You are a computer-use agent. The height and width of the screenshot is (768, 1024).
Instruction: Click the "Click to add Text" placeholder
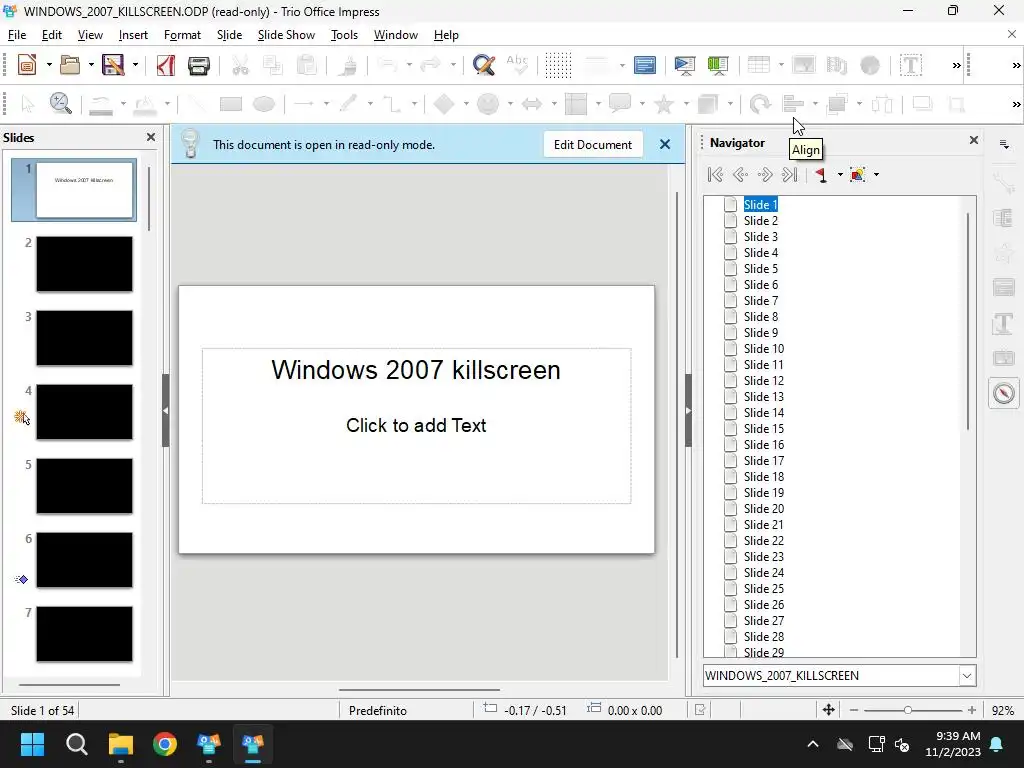416,425
